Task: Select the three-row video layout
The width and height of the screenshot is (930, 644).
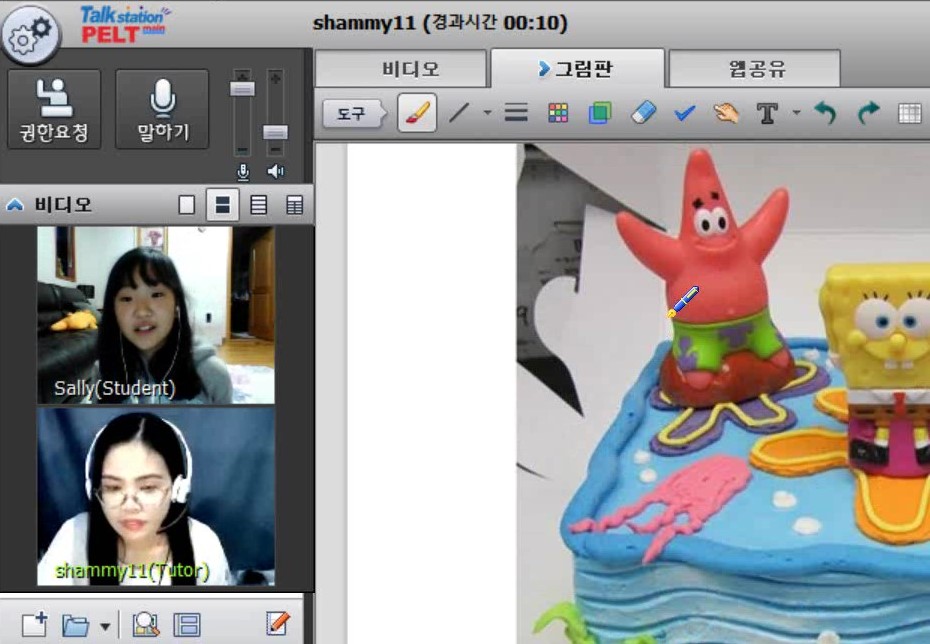Action: (x=258, y=205)
